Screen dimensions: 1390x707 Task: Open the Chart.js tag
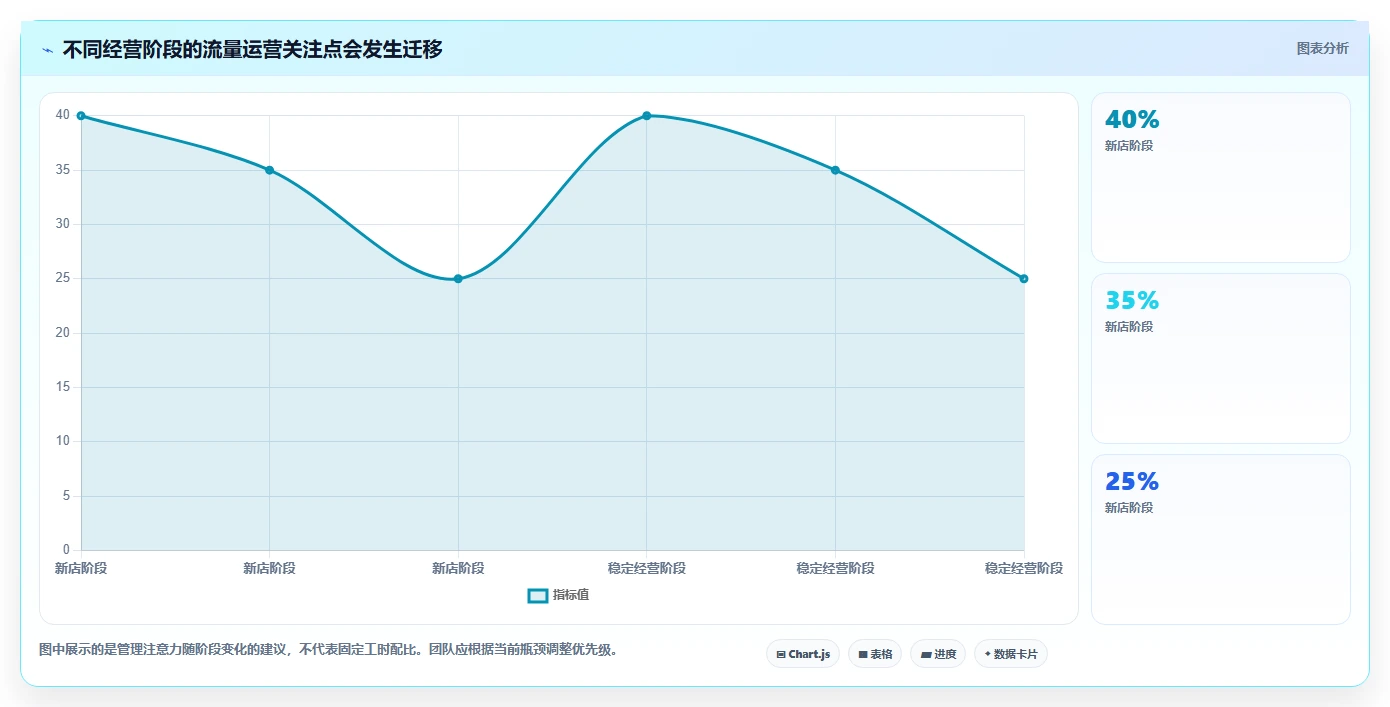click(803, 654)
